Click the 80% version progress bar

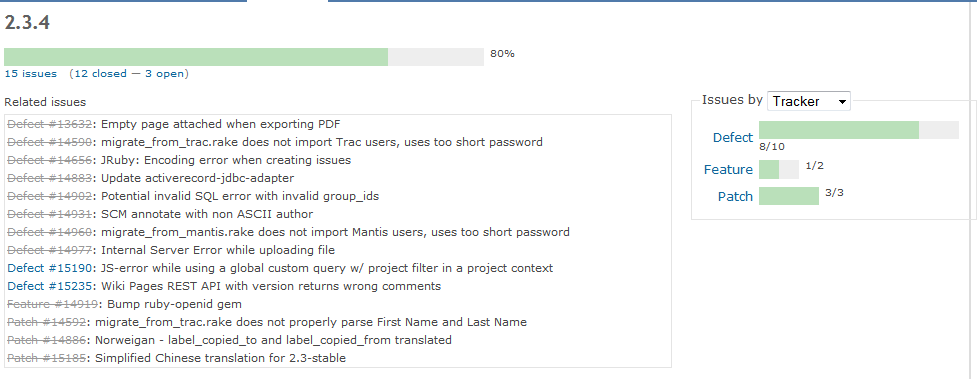point(244,57)
